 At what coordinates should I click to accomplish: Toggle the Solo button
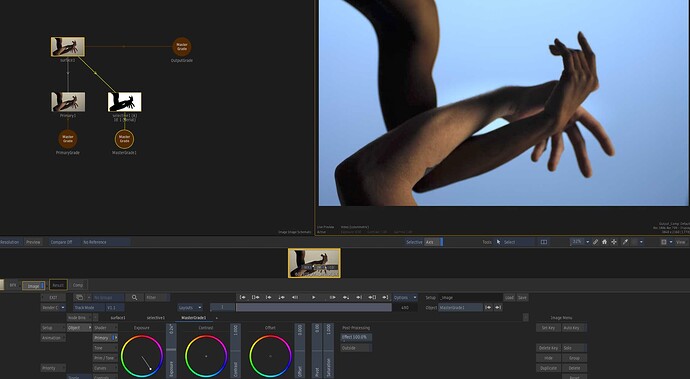(574, 348)
